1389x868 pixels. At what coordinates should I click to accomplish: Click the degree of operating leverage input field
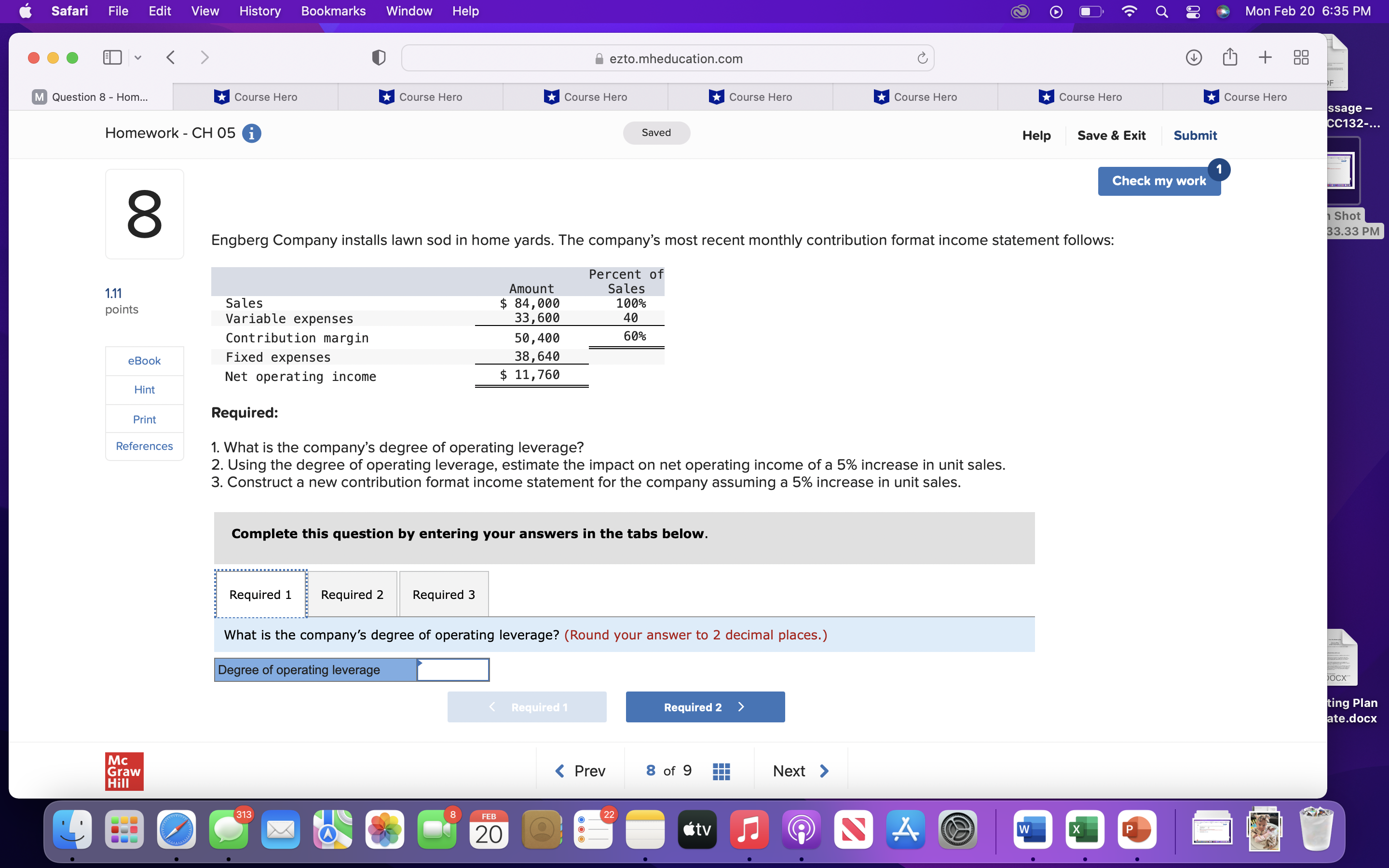point(453,669)
